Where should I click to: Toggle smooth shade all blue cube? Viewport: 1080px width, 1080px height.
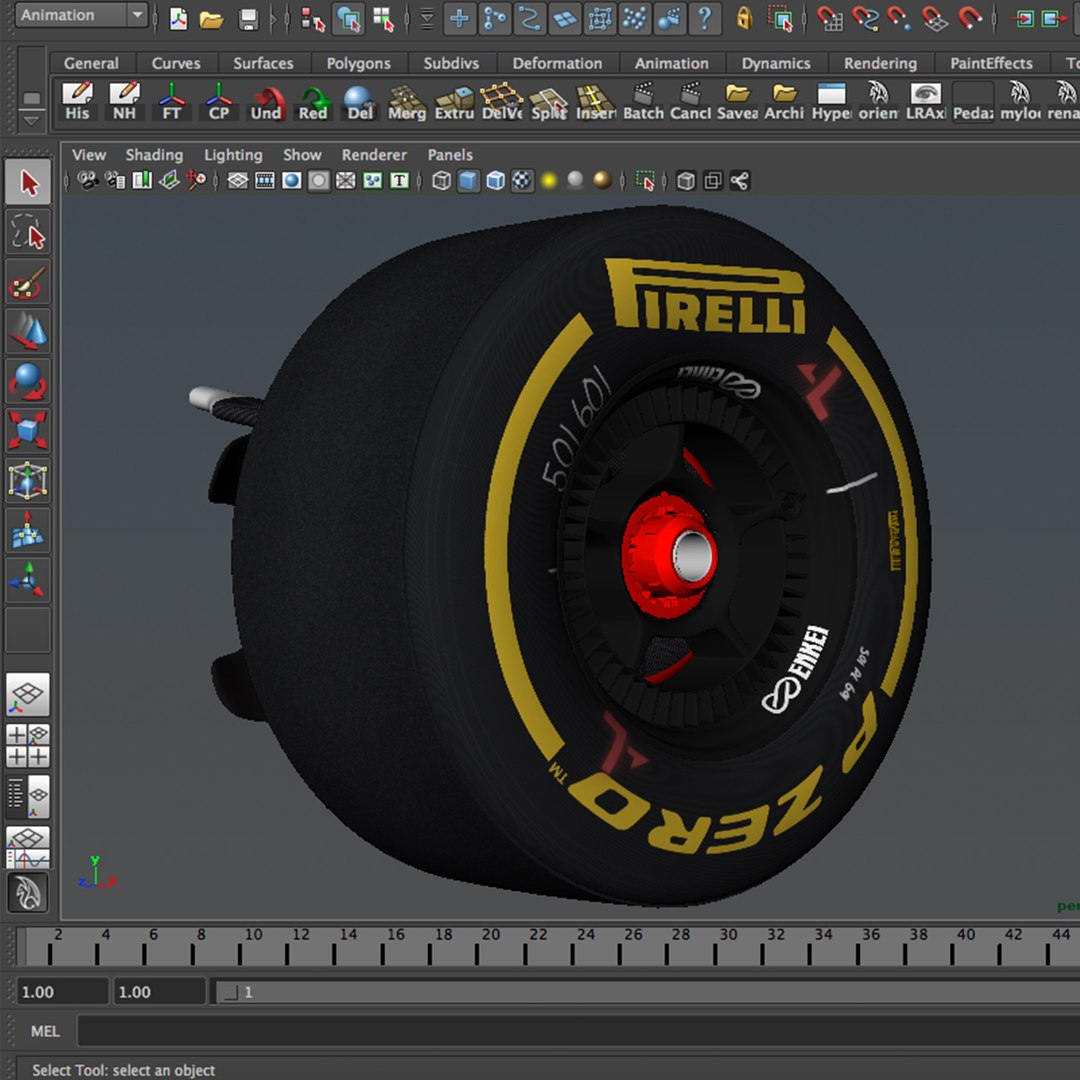pos(468,181)
